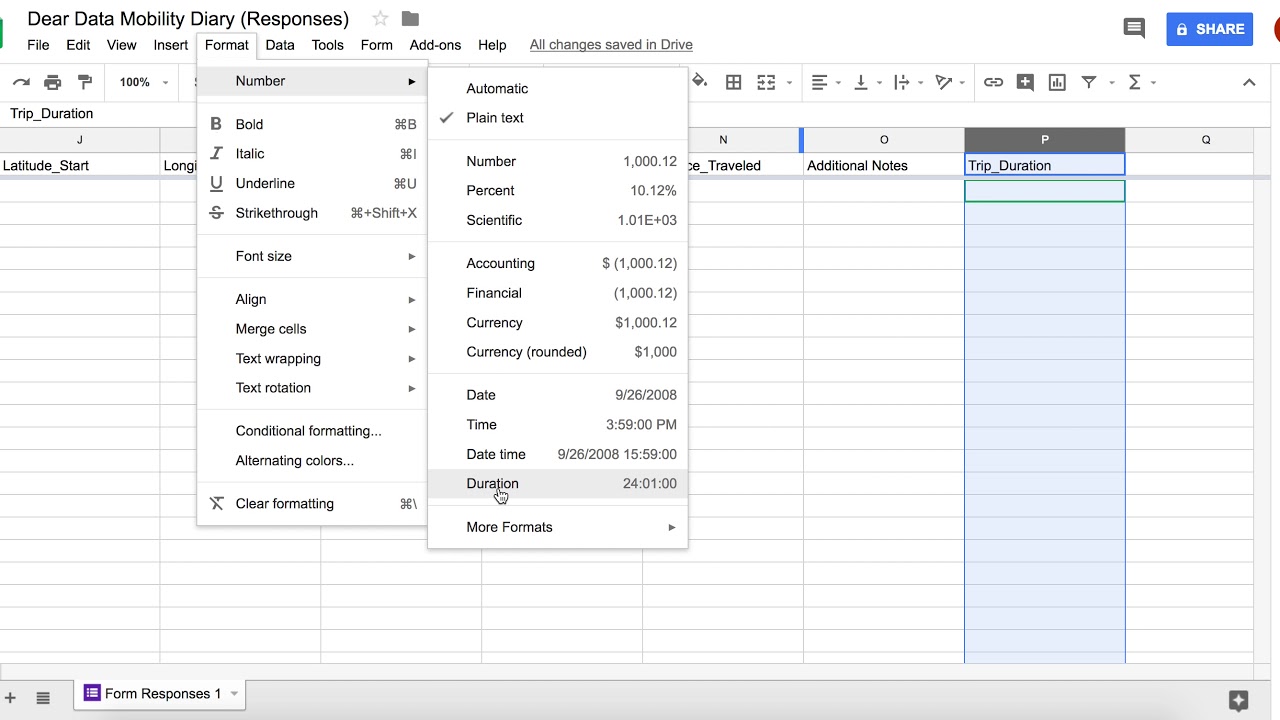The image size is (1280, 720).
Task: Choose Automatic number format
Action: coord(558,88)
